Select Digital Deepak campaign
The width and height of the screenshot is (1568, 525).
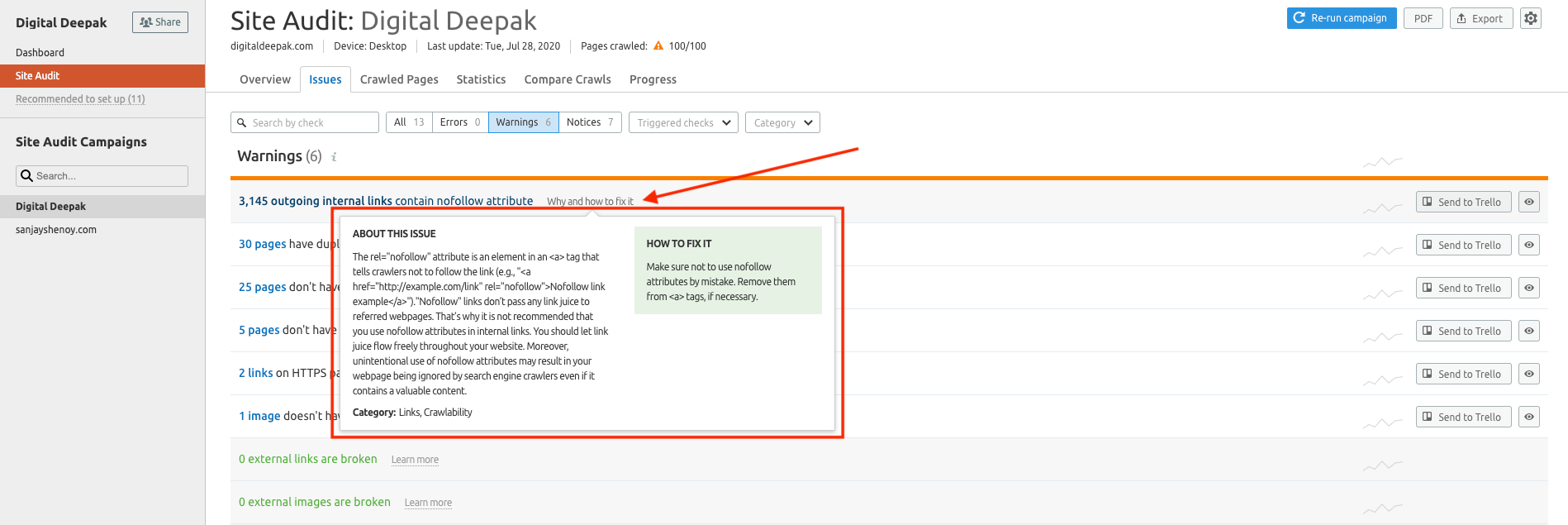(x=102, y=207)
